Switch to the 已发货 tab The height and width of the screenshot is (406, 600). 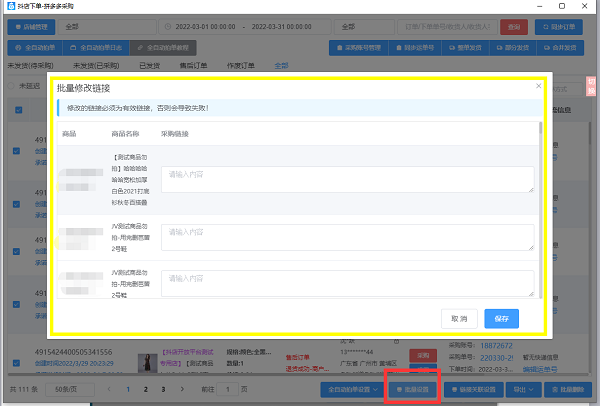pyautogui.click(x=150, y=66)
